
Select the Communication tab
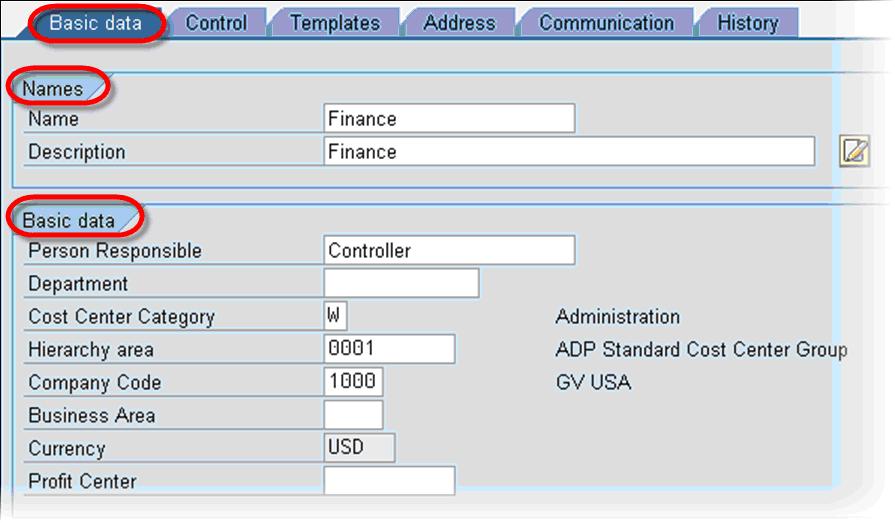click(x=606, y=23)
